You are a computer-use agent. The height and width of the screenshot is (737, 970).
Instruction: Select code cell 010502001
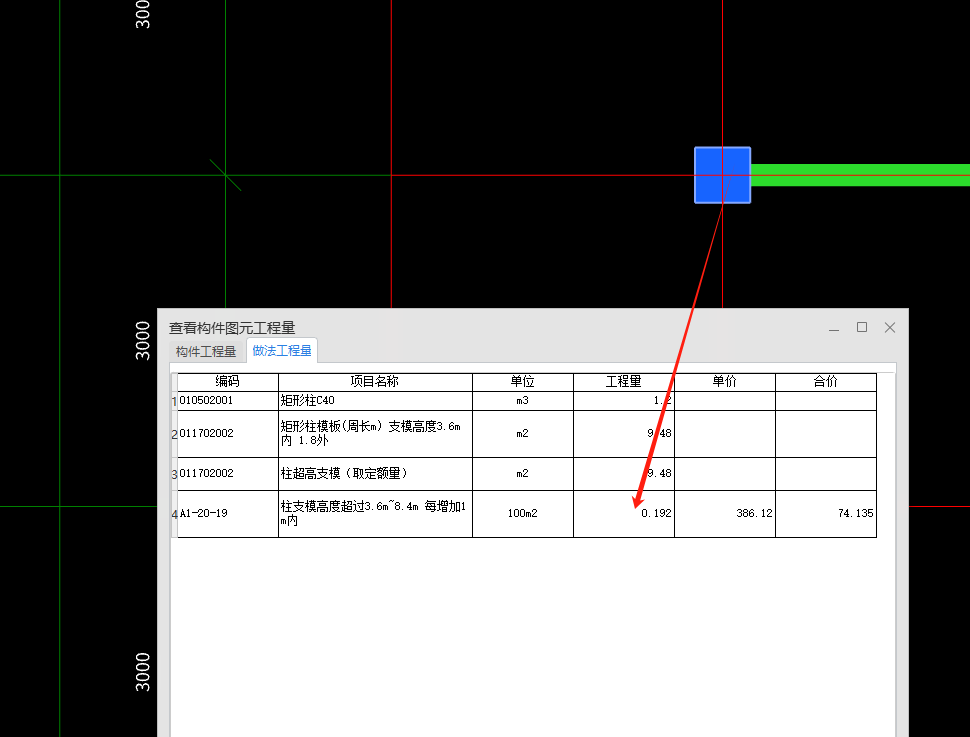pyautogui.click(x=228, y=400)
